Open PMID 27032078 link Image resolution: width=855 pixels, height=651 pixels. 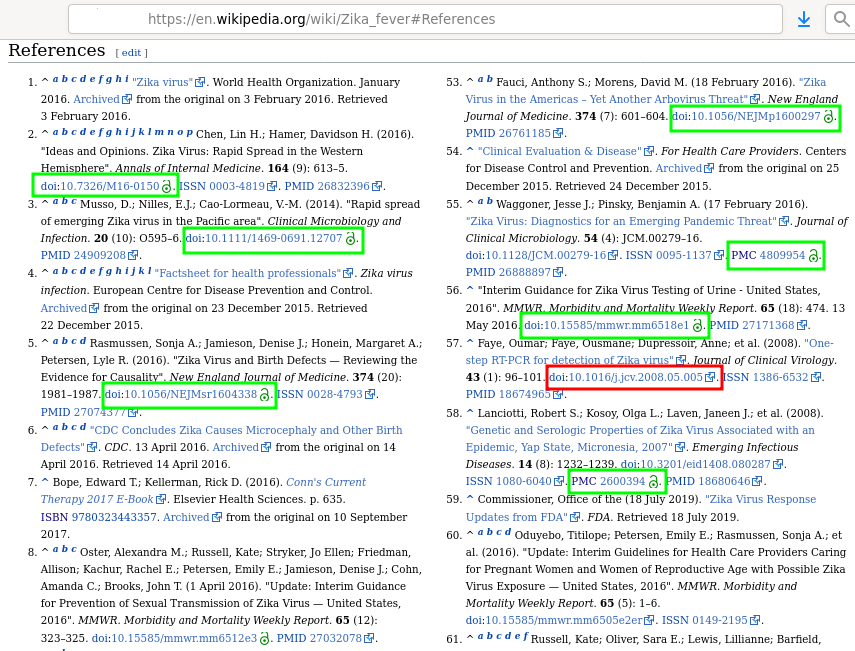click(320, 637)
